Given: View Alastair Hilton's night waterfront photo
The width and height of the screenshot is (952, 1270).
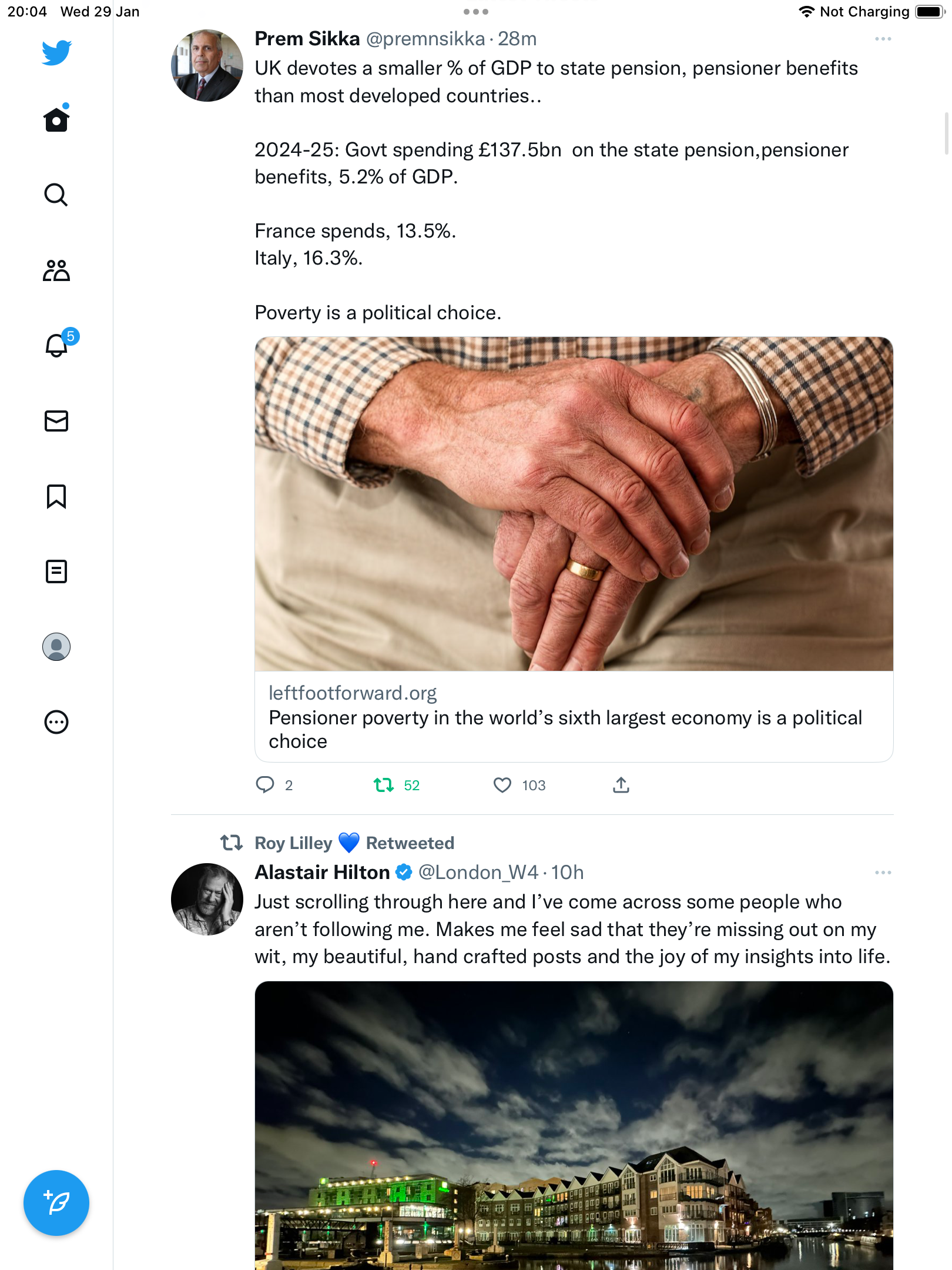Looking at the screenshot, I should (x=574, y=1125).
